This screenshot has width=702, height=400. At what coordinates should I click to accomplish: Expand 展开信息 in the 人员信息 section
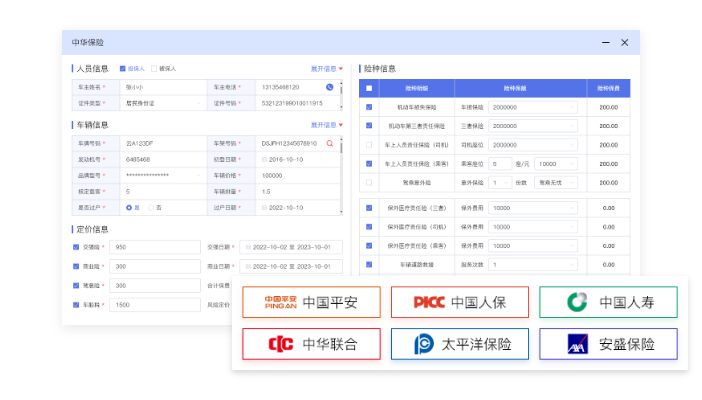[x=326, y=69]
